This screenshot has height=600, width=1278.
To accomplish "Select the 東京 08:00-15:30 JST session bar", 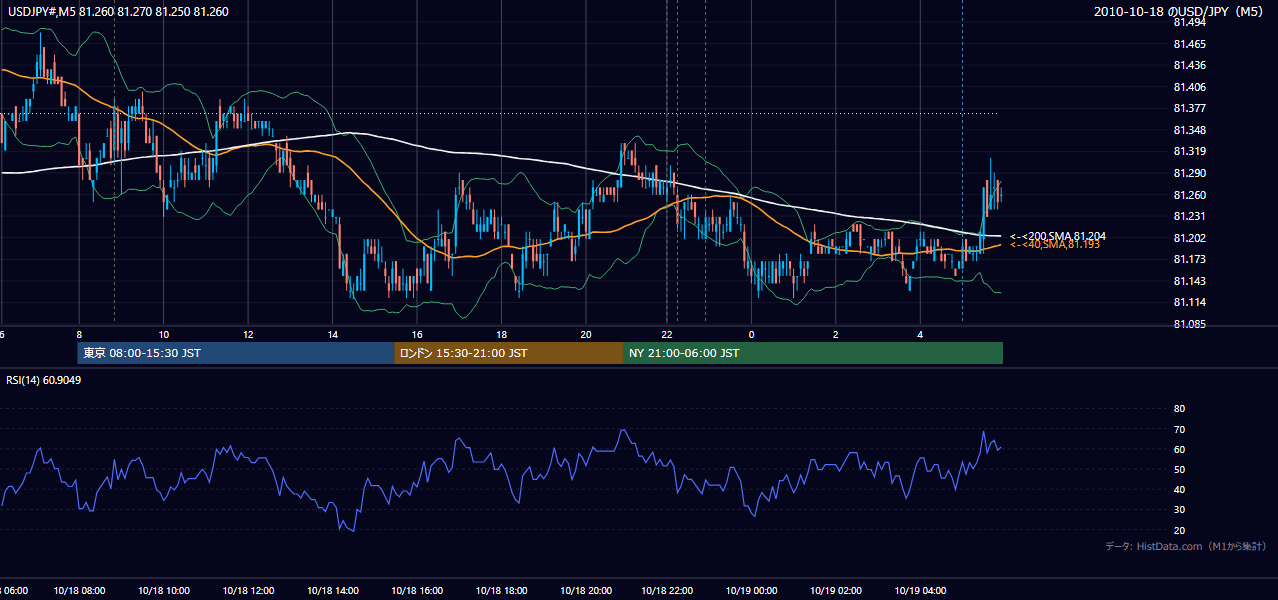I will (x=236, y=353).
